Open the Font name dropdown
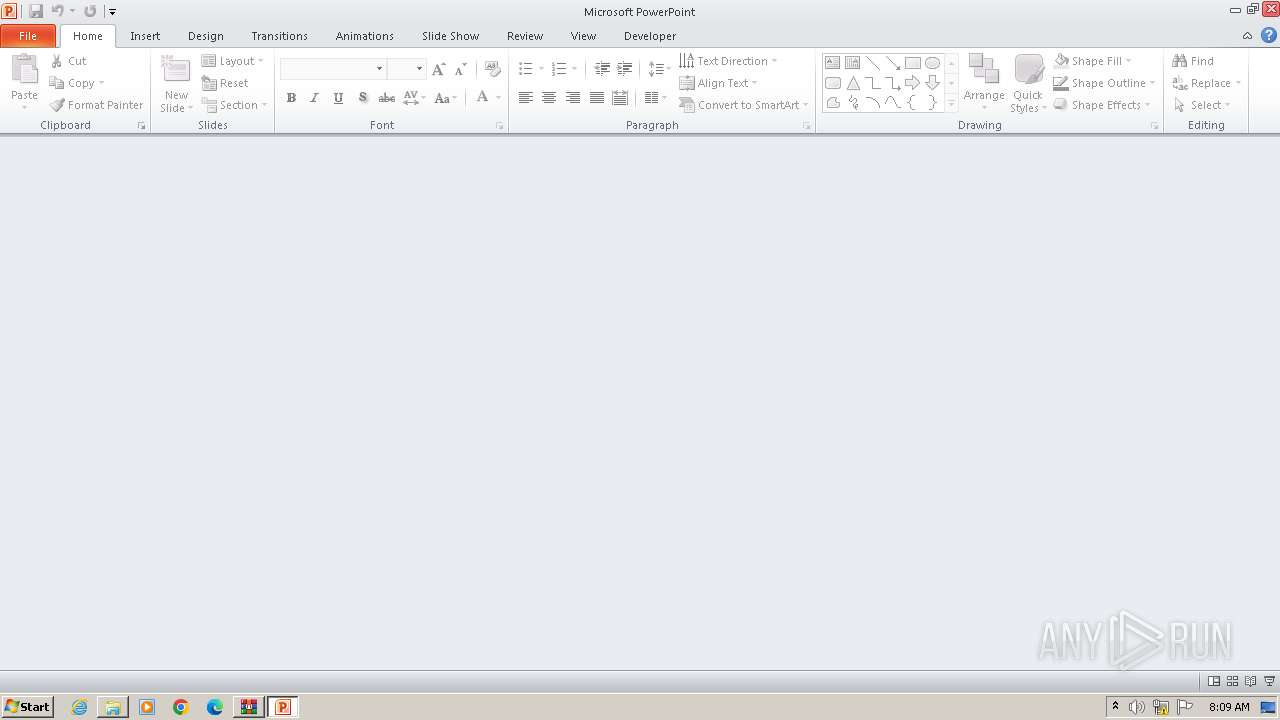The width and height of the screenshot is (1280, 720). (379, 69)
